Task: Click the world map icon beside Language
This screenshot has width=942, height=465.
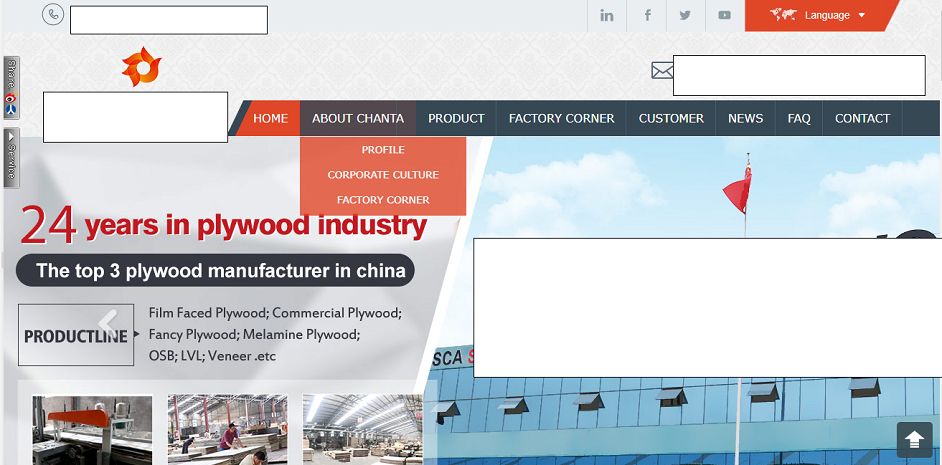Action: pyautogui.click(x=783, y=14)
